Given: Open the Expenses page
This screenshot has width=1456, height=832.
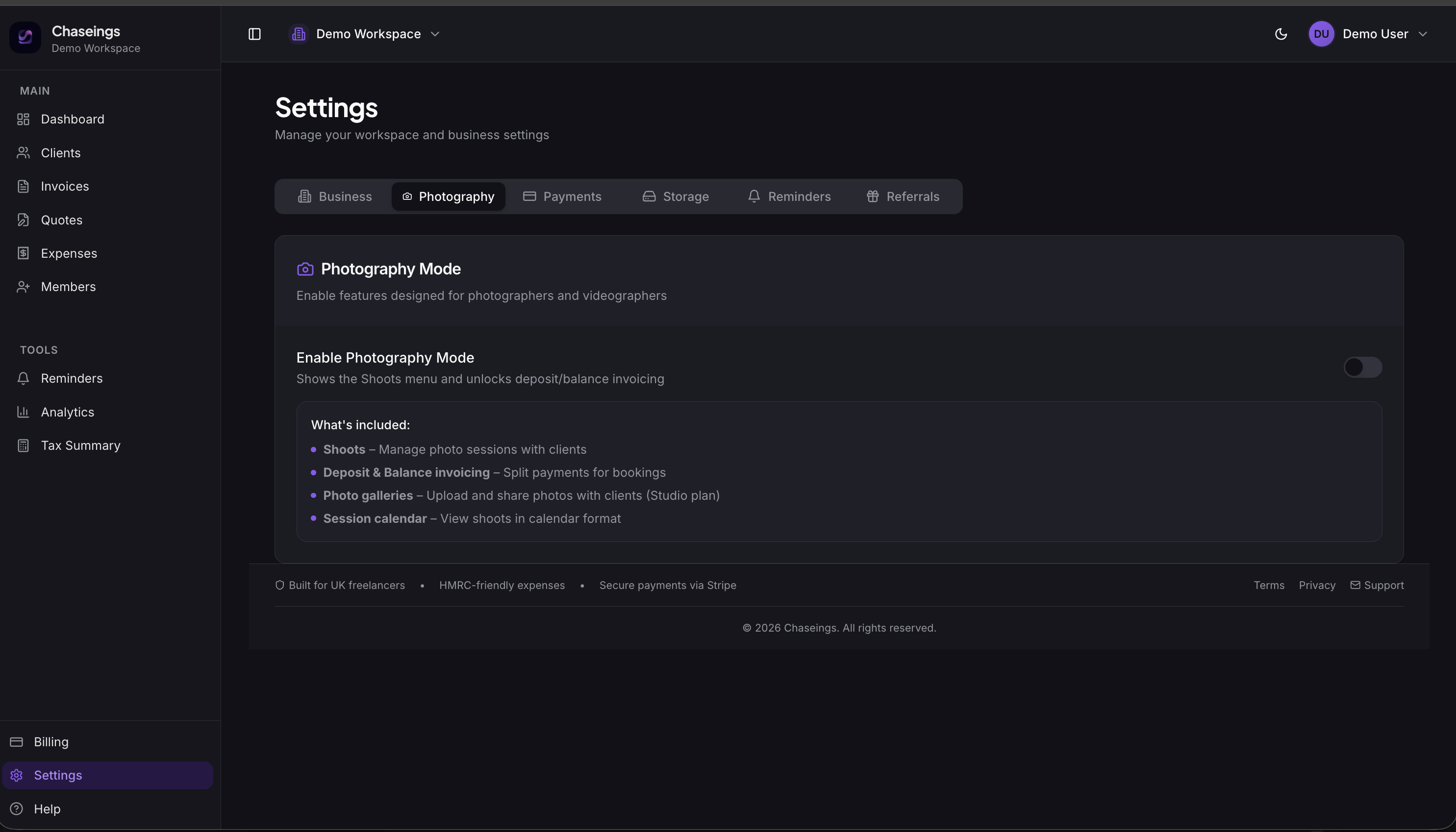Looking at the screenshot, I should pyautogui.click(x=69, y=253).
